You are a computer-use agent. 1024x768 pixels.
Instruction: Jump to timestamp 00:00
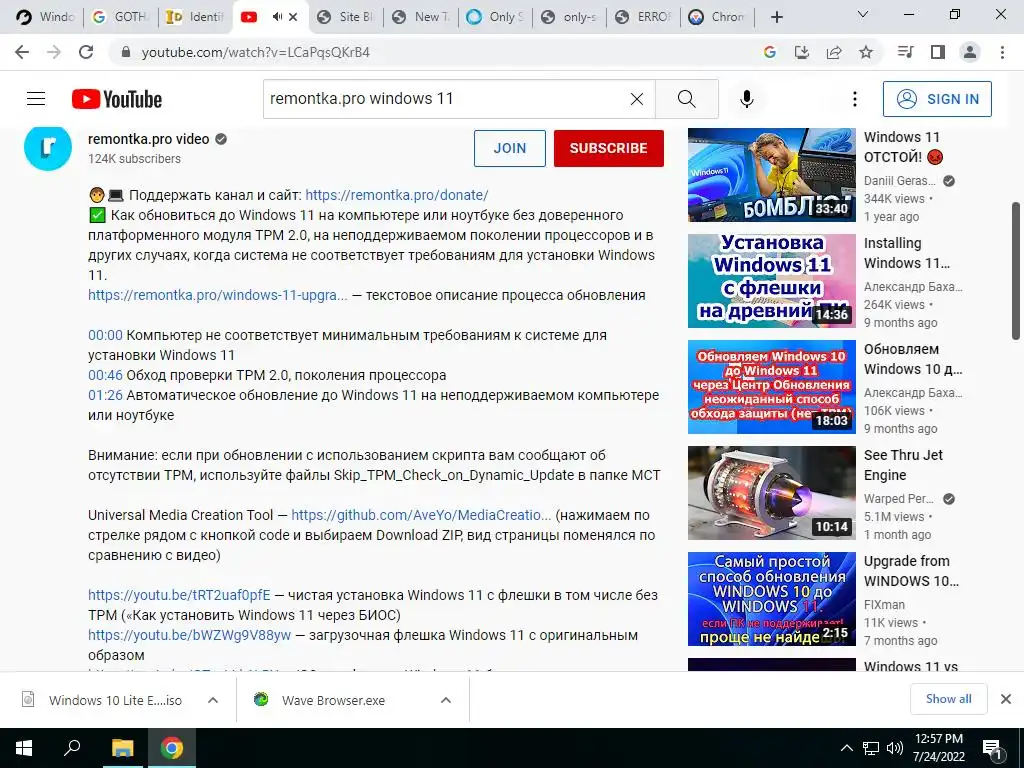click(x=105, y=335)
